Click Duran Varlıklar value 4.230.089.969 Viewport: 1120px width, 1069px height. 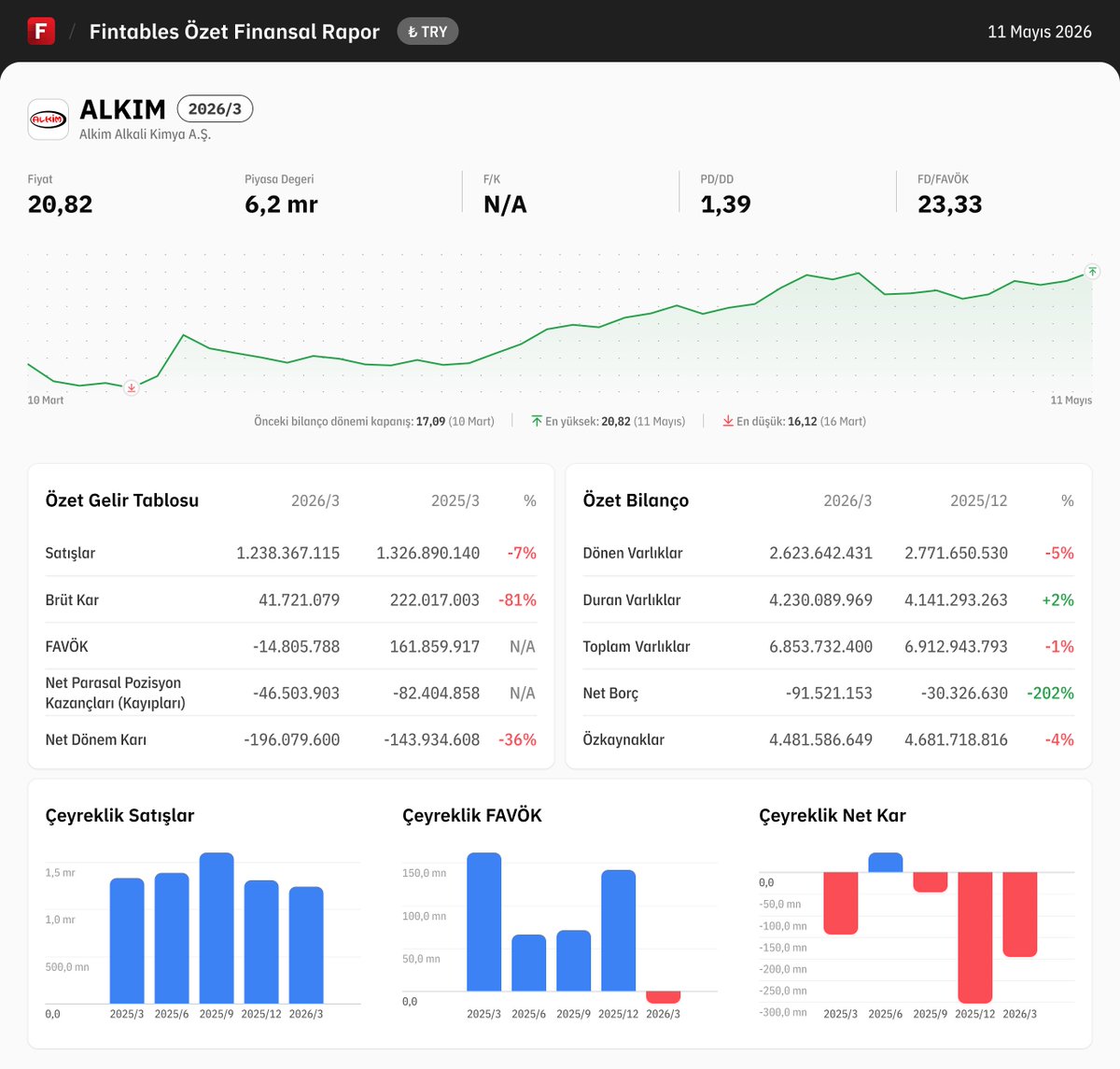click(821, 599)
